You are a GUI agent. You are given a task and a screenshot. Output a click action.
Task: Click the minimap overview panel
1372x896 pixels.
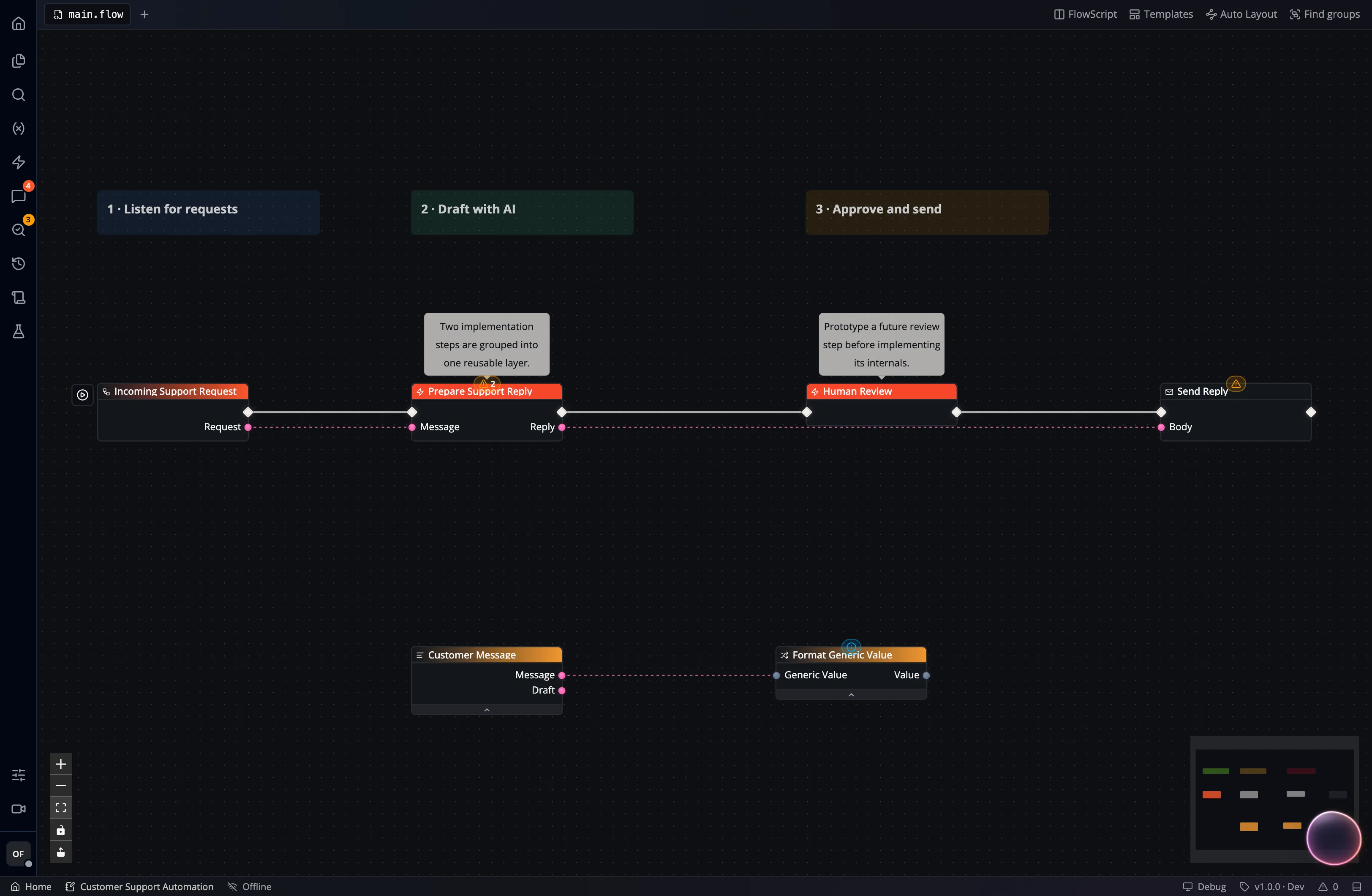(x=1274, y=800)
